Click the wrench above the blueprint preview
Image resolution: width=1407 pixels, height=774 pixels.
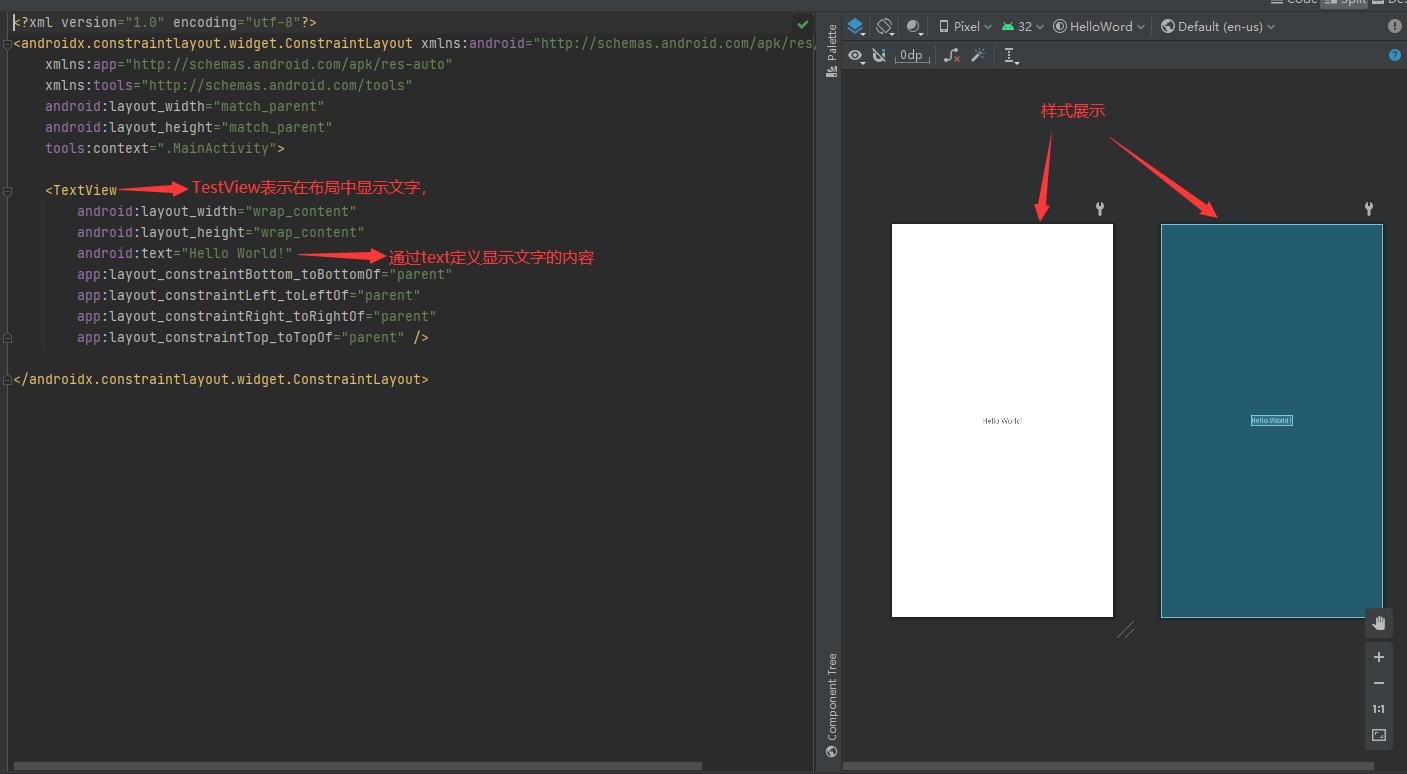[1369, 209]
